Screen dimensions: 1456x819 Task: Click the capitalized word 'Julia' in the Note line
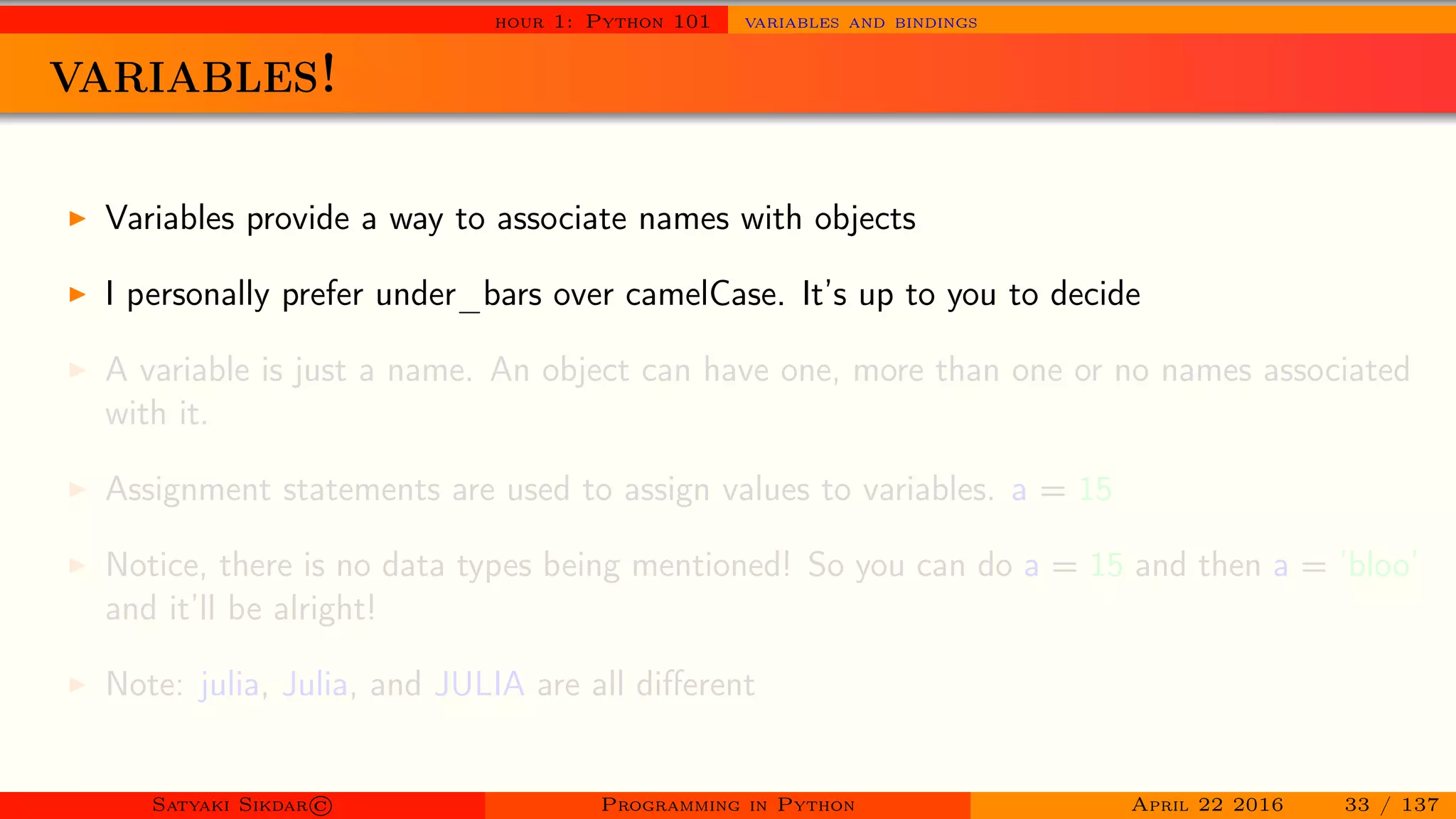click(315, 685)
